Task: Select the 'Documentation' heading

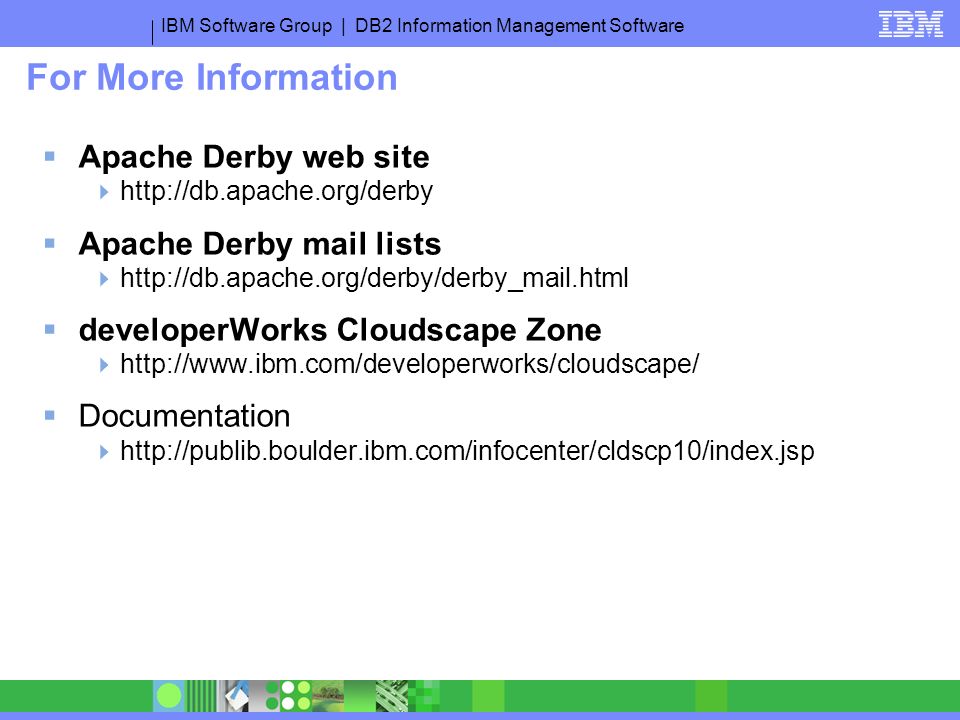Action: 184,416
